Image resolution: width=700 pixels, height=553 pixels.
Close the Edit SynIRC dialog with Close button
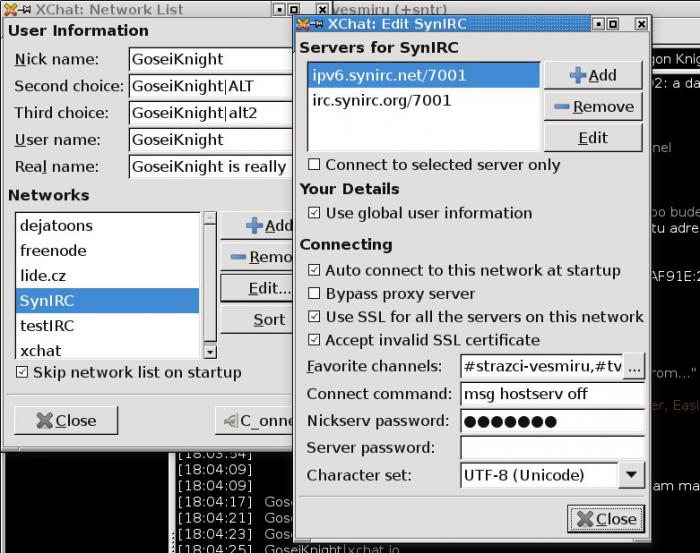pyautogui.click(x=606, y=519)
